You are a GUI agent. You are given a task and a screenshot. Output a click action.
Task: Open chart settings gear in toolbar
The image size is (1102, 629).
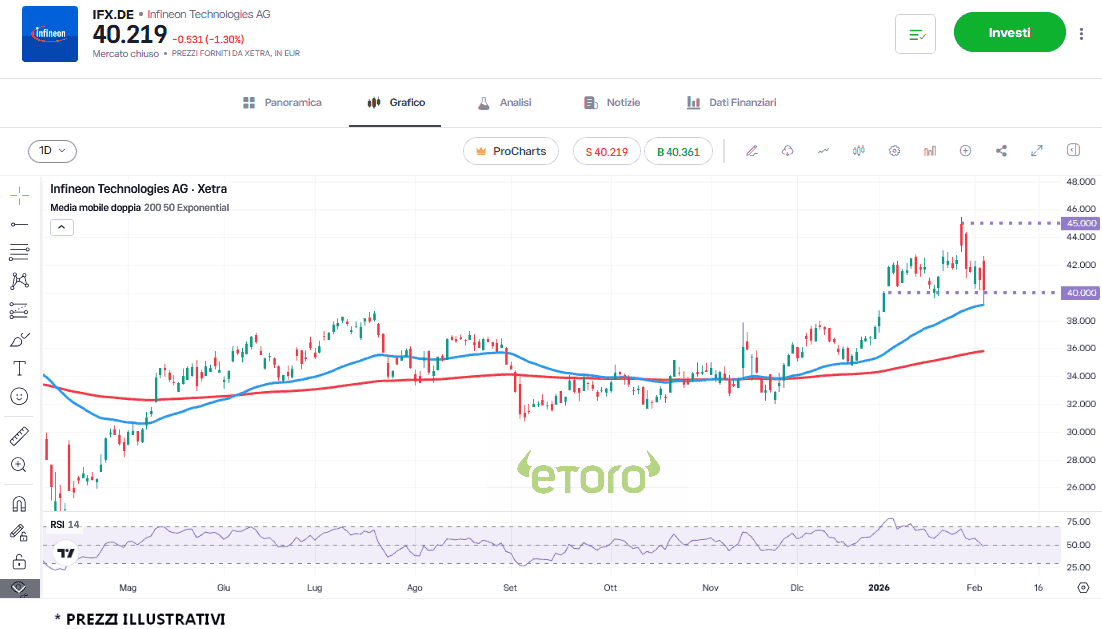point(894,151)
